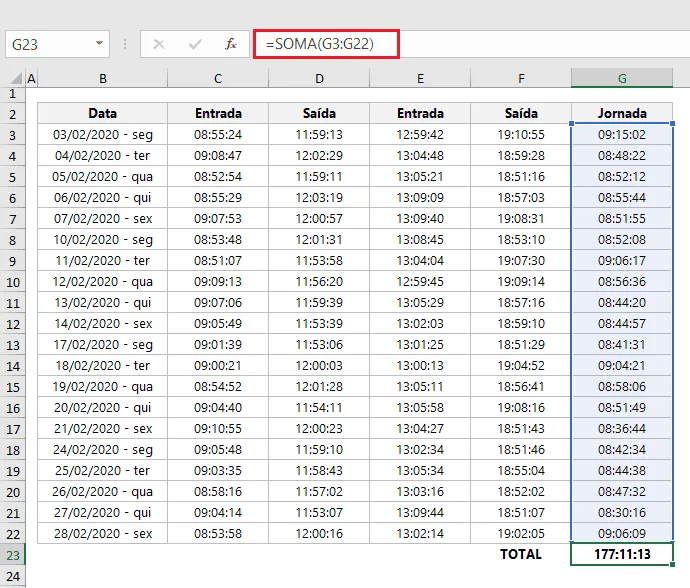Click cell with time 09:09:13
690x588 pixels.
click(218, 281)
